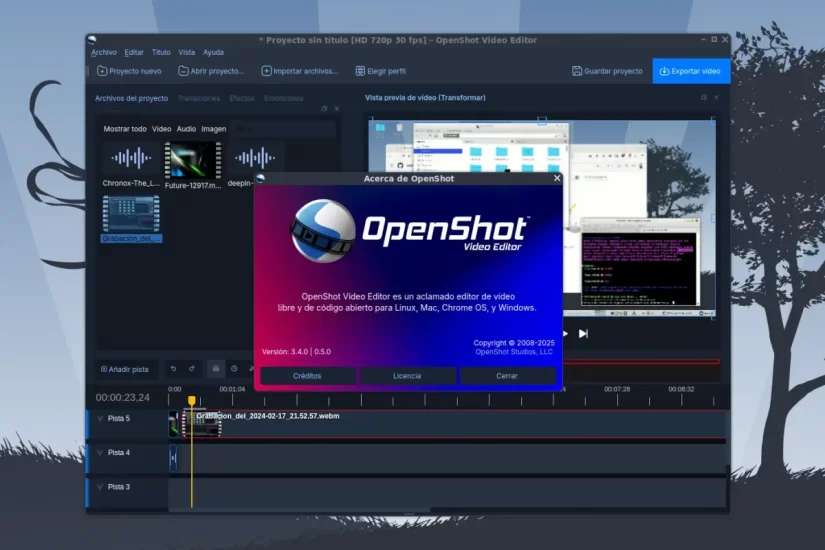Open the Archivo menu
The height and width of the screenshot is (550, 825).
coord(104,53)
